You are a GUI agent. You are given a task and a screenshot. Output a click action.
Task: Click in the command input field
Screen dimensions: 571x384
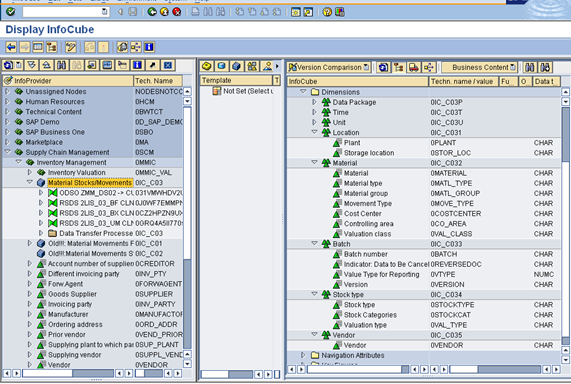coord(62,12)
